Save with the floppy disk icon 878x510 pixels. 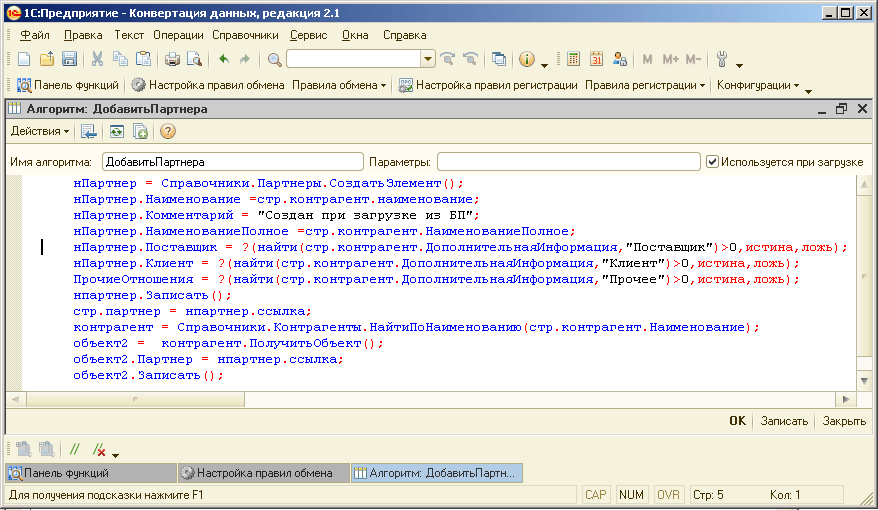click(x=69, y=59)
